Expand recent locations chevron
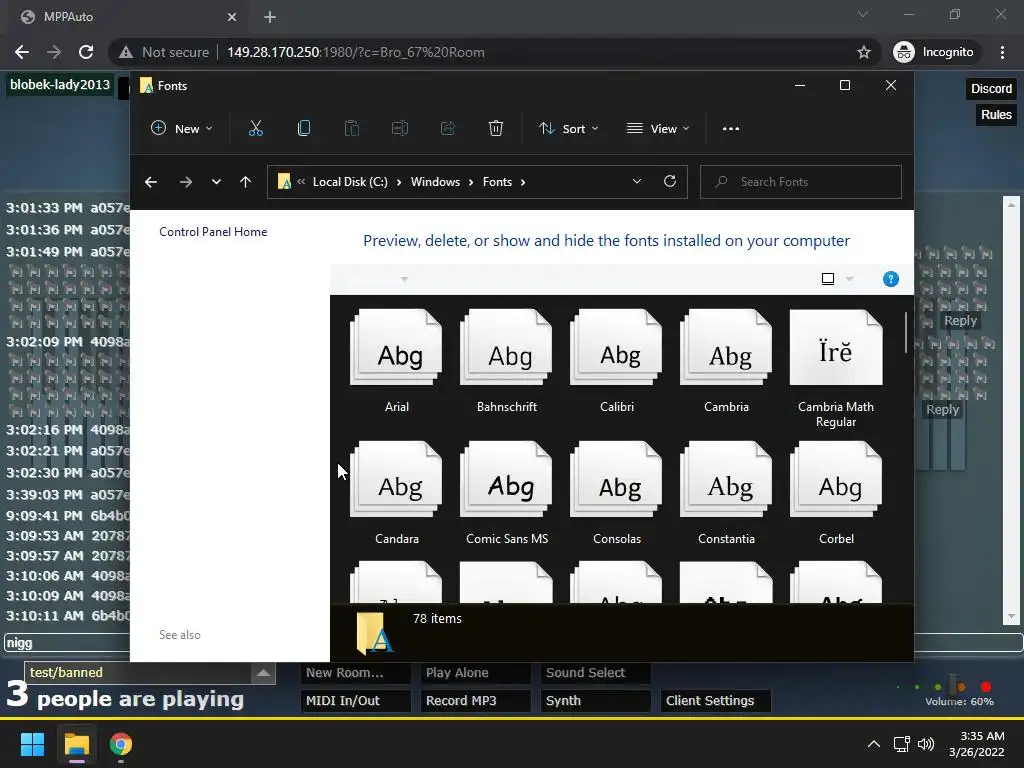 click(216, 182)
